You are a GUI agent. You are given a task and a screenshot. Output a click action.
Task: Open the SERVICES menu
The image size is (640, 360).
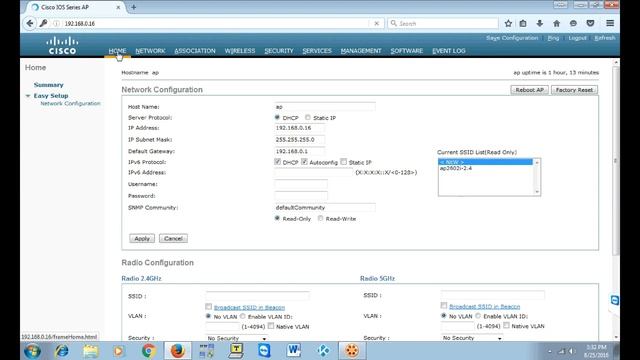[317, 51]
